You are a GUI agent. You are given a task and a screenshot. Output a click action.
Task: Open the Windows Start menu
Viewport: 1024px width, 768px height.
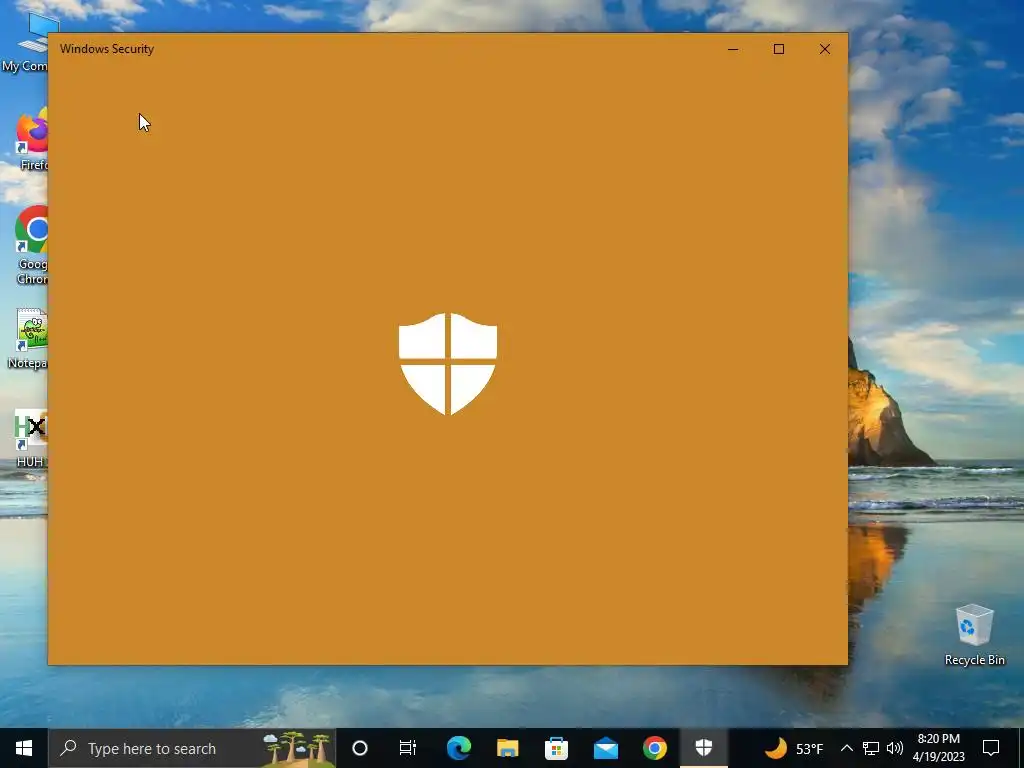[x=24, y=748]
